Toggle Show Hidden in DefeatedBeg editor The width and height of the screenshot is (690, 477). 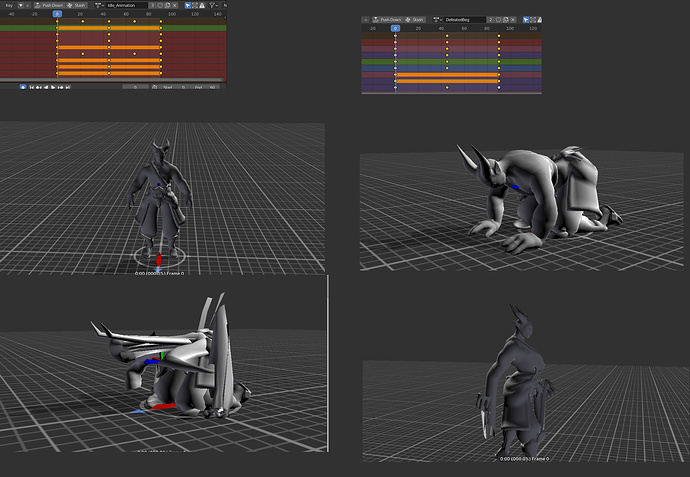click(533, 20)
